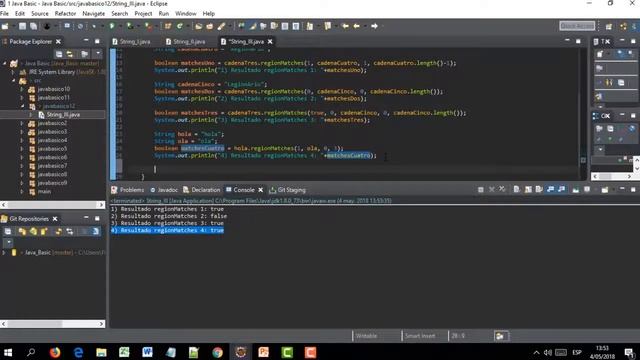The height and width of the screenshot is (360, 640).
Task: Click the Forward navigation arrow in toolbar
Action: point(374,26)
